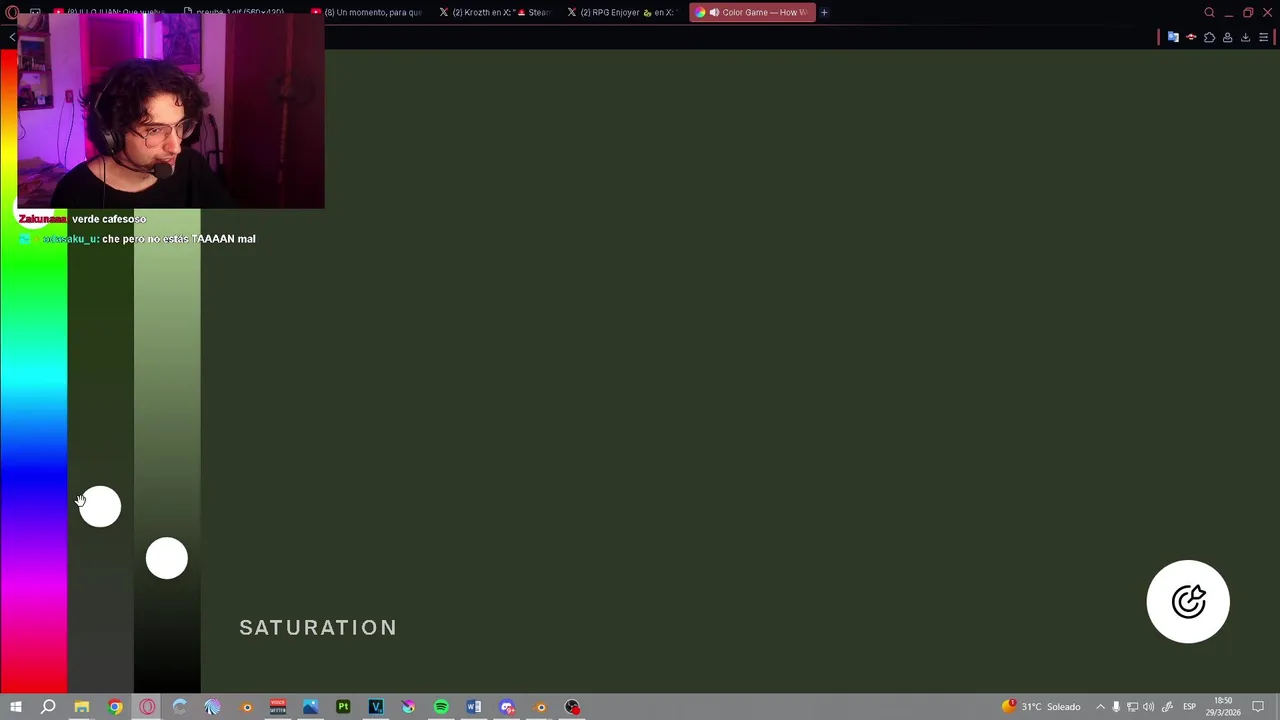Viewport: 1280px width, 720px height.
Task: Open Google Chrome from the taskbar
Action: [x=115, y=707]
